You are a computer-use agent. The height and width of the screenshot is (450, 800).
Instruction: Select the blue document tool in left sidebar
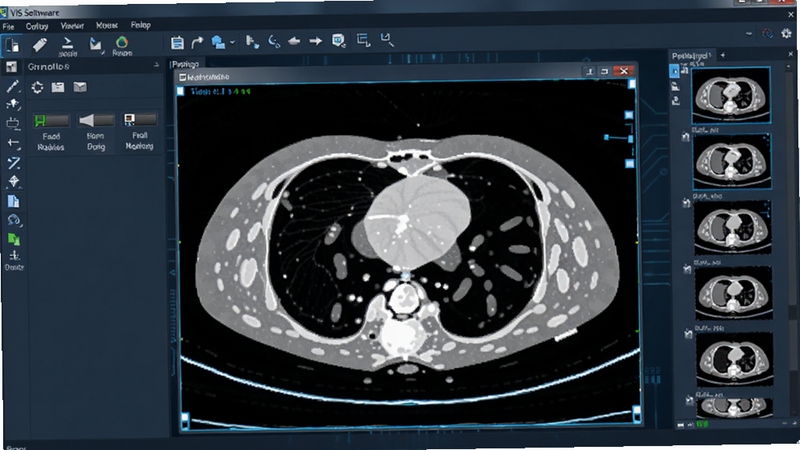tap(13, 201)
